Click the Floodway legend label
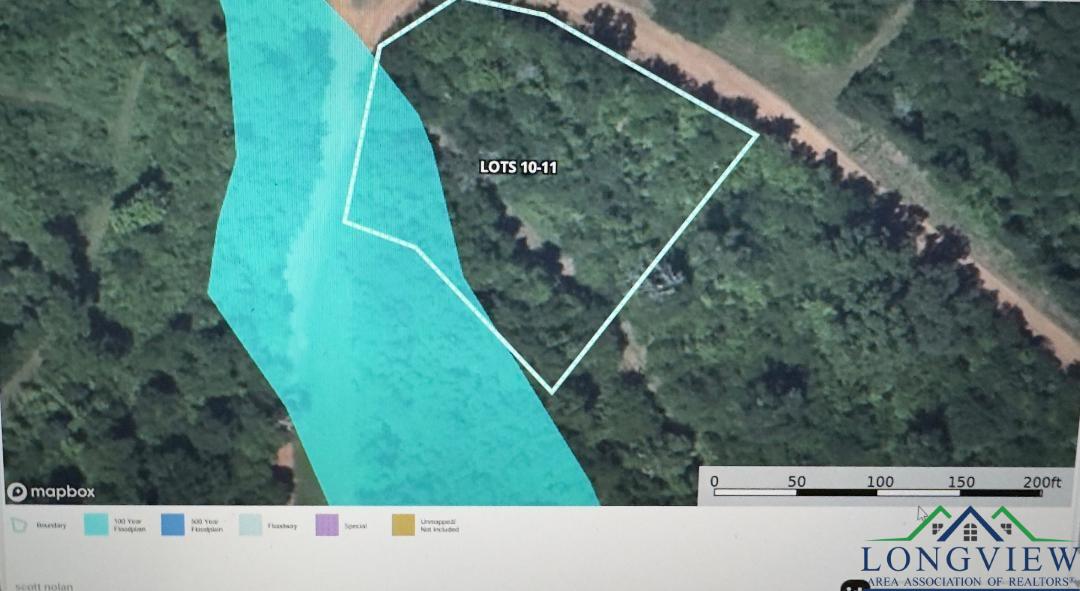Screen dimensions: 1080x591 283,525
